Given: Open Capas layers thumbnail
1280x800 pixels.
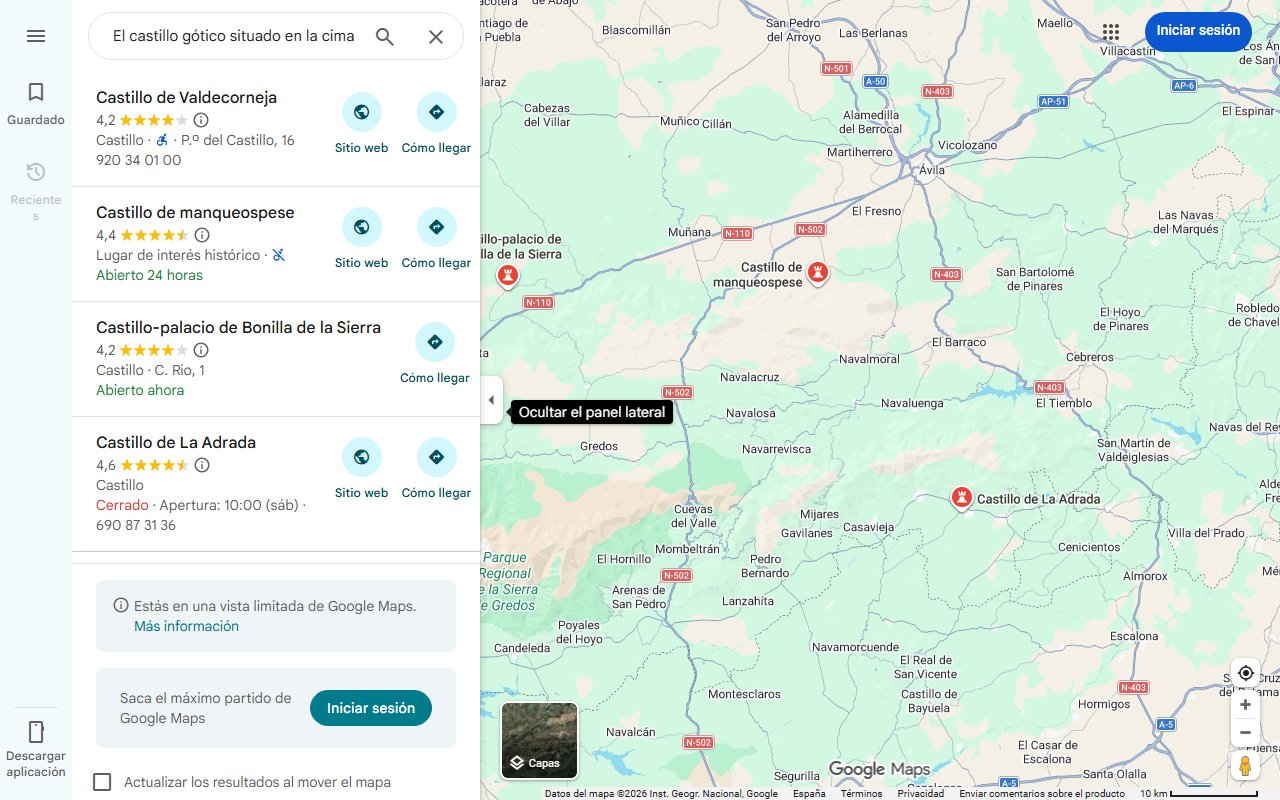Looking at the screenshot, I should [539, 741].
